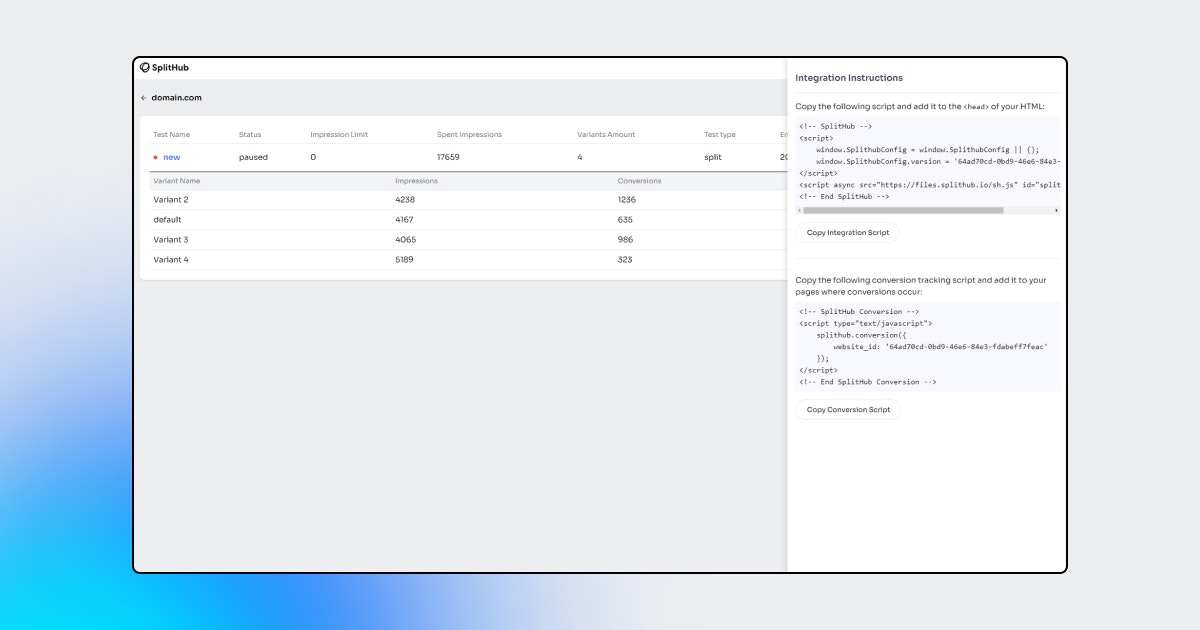Select the "default" variant row name
This screenshot has height=630, width=1200.
pyautogui.click(x=167, y=220)
